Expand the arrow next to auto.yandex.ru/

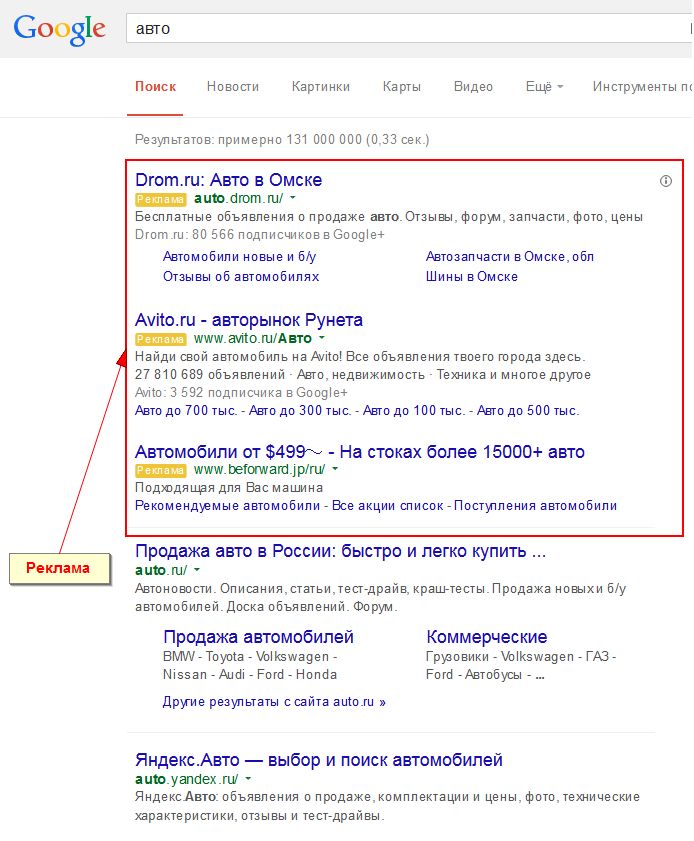pos(248,778)
